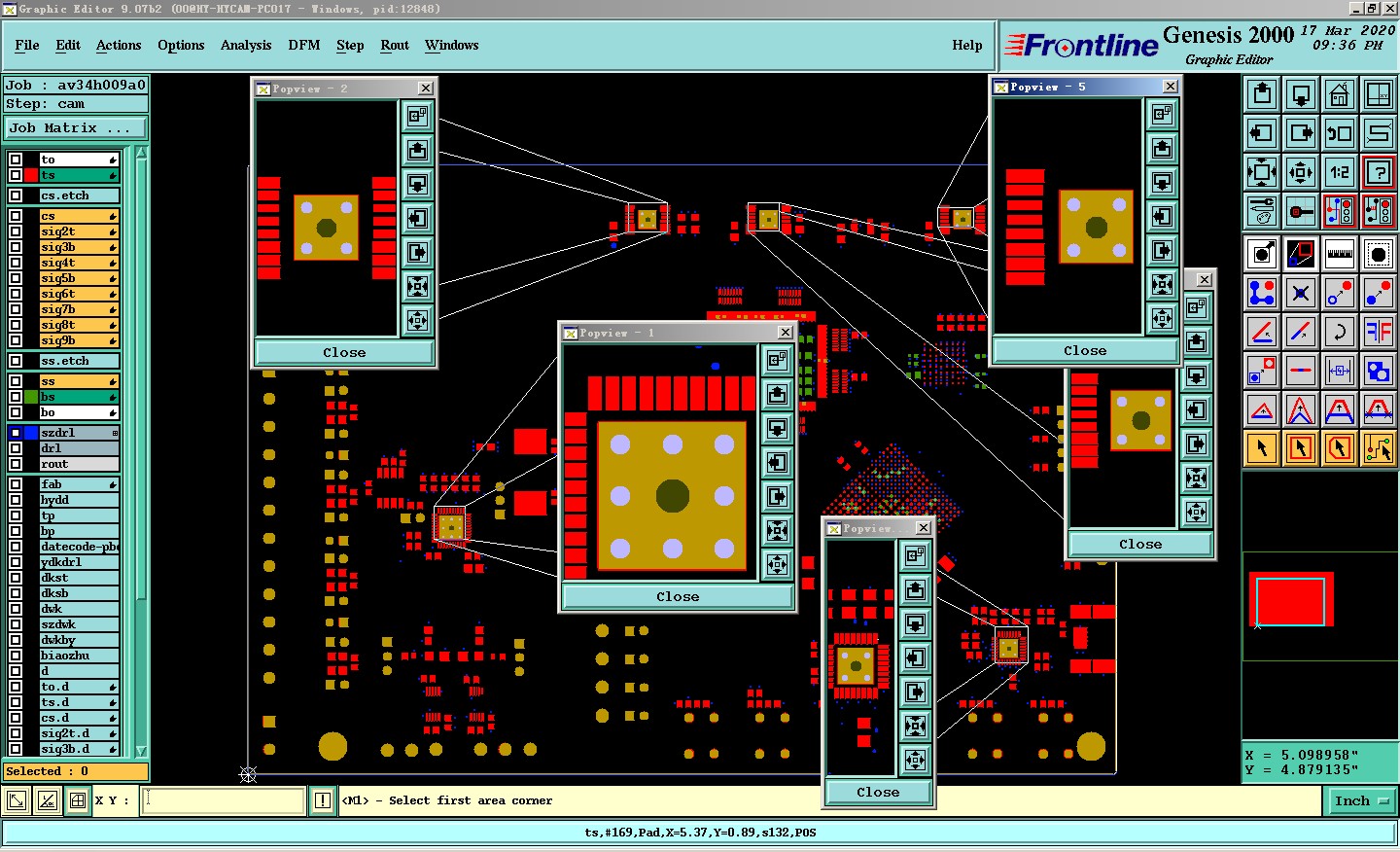
Task: Click the pan up icon in right toolbar
Action: point(1262,94)
